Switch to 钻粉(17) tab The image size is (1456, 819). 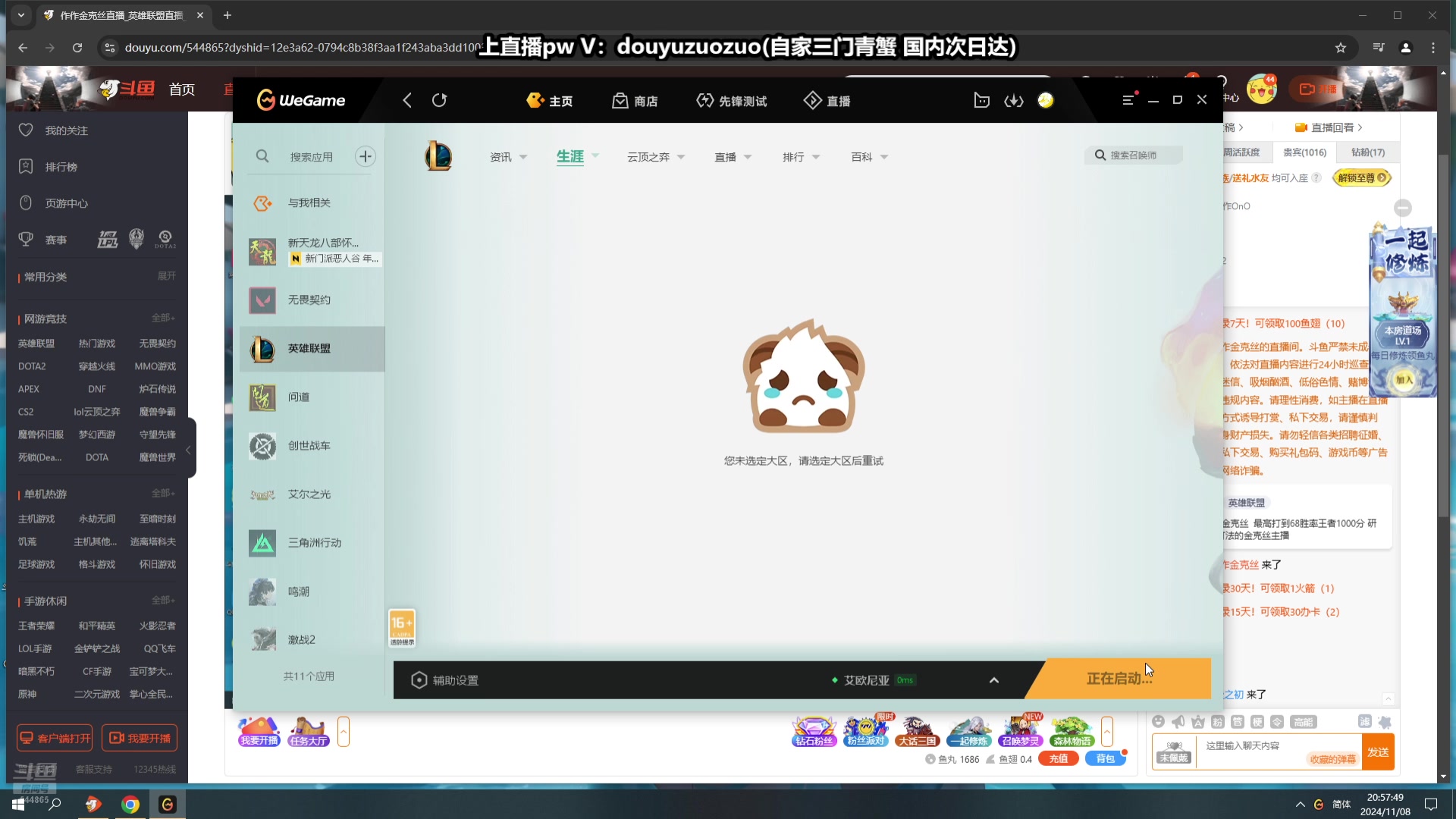coord(1367,152)
